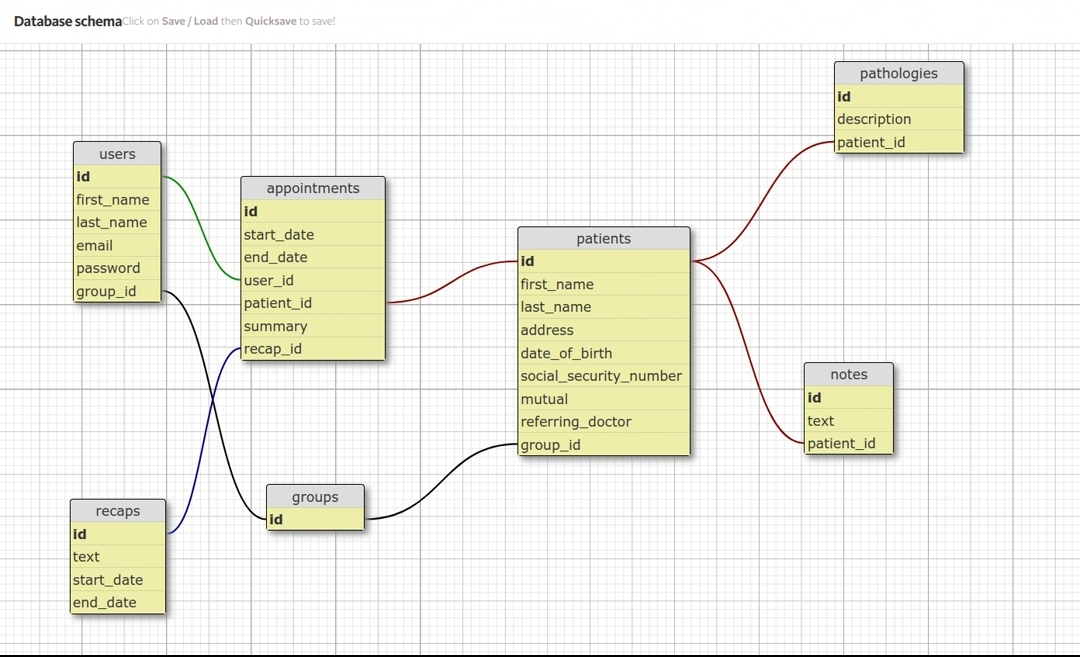Click user_id field in appointments
The image size is (1080, 657).
pyautogui.click(x=313, y=280)
